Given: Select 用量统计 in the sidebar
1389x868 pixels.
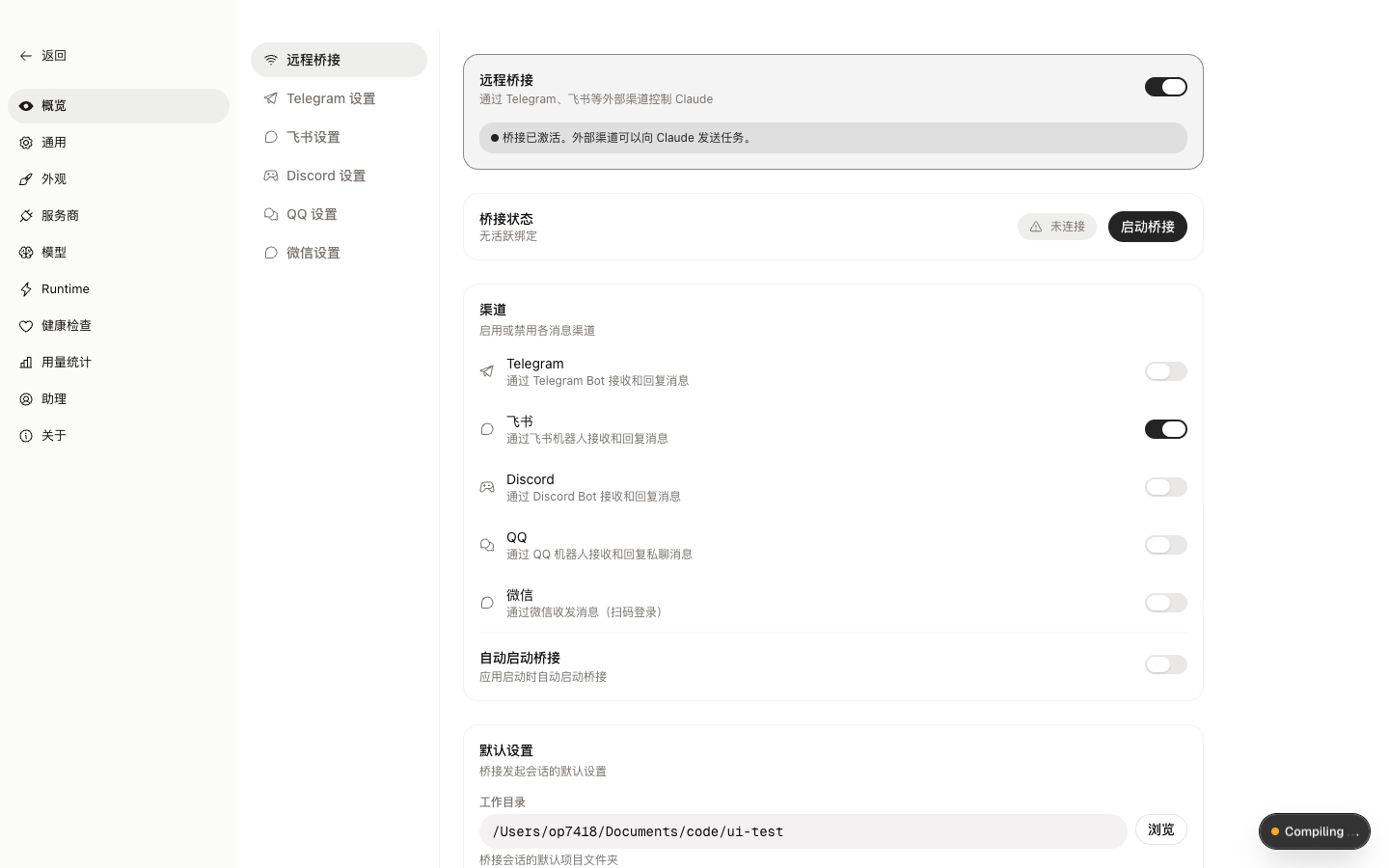Looking at the screenshot, I should pos(119,363).
